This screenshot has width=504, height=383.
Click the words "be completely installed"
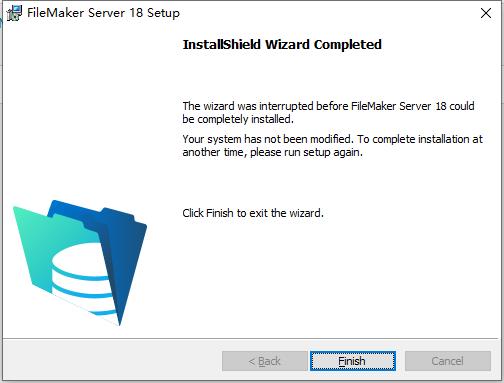238,119
